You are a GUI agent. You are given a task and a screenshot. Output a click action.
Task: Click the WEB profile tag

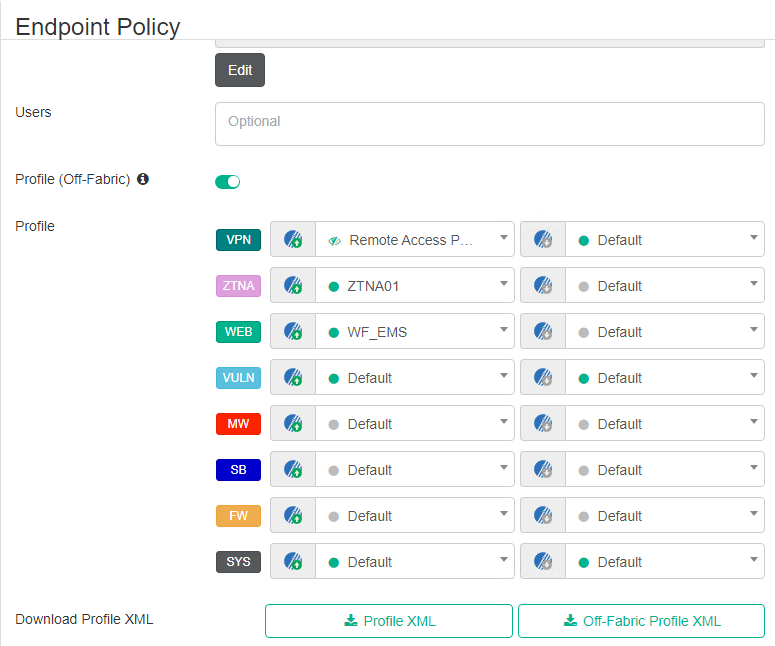238,332
